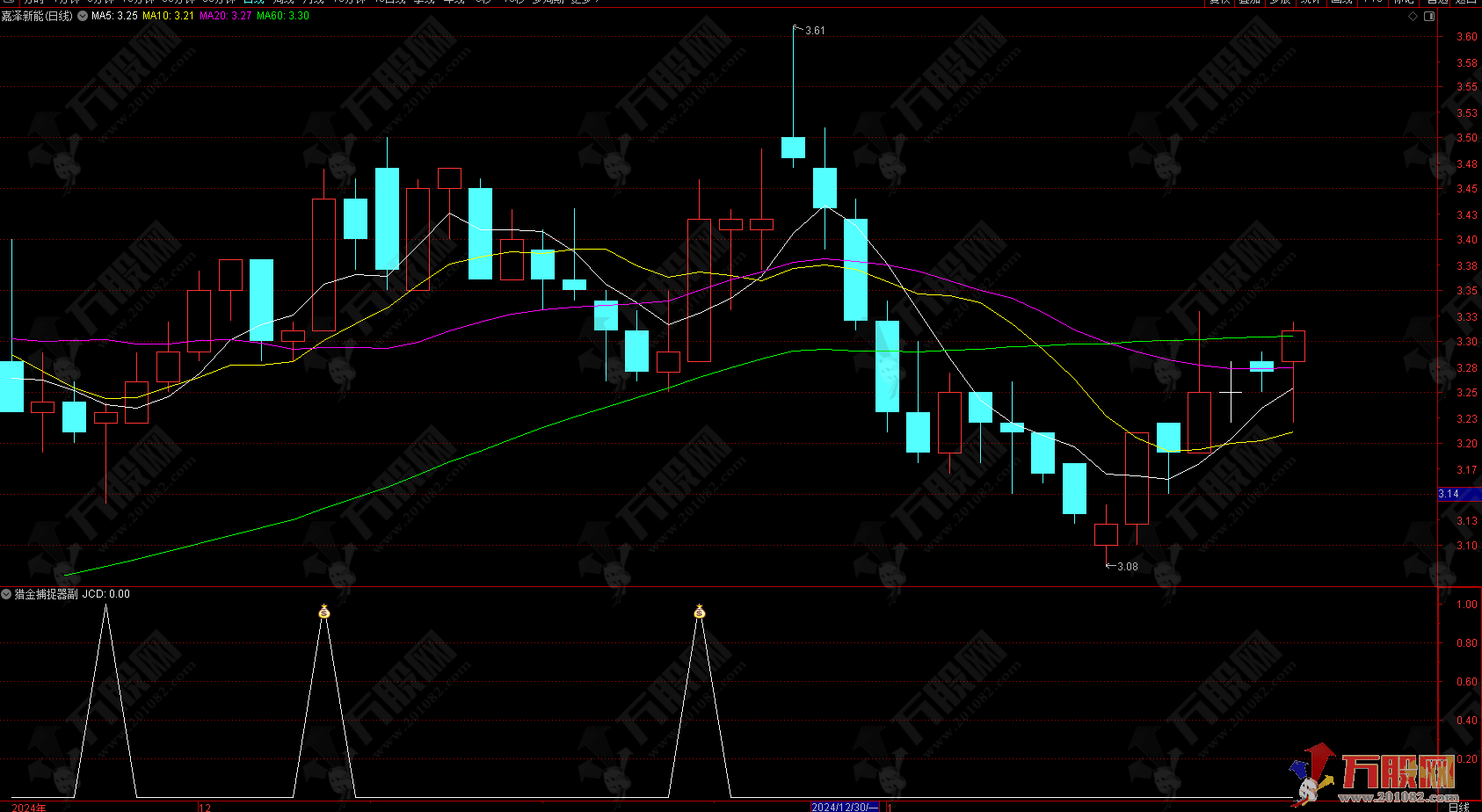
Task: Click the 3.30 price axis label
Action: 1466,342
